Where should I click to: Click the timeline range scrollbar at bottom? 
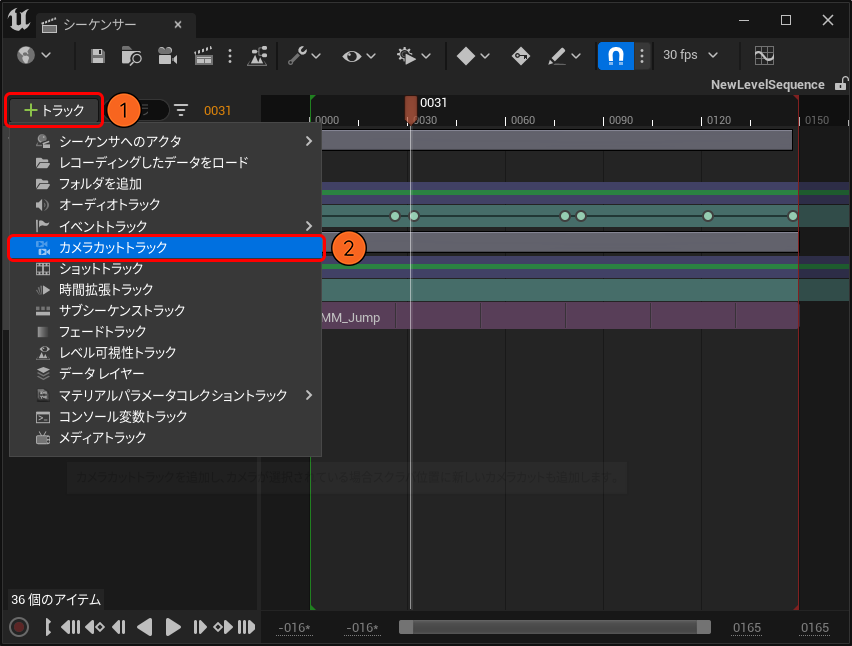(554, 627)
